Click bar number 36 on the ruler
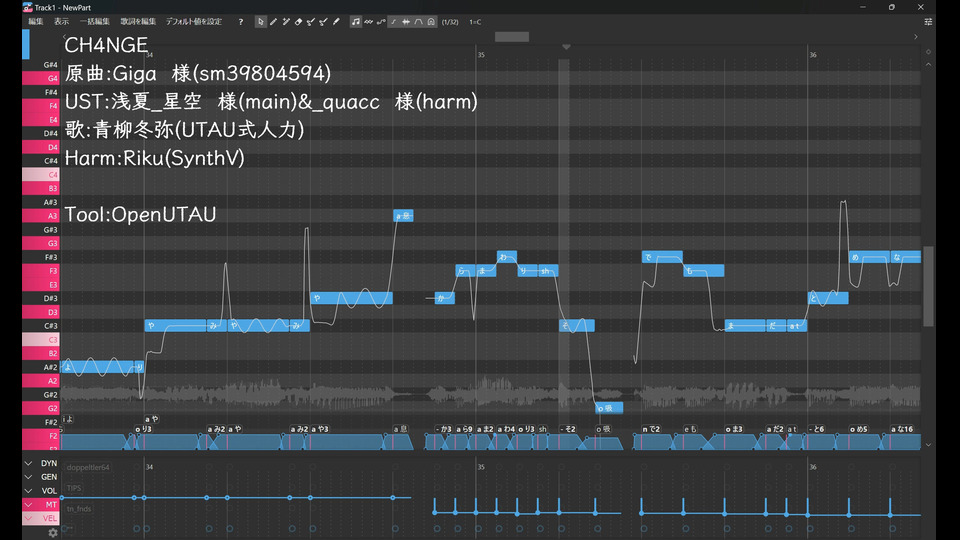This screenshot has width=960, height=540. (813, 55)
